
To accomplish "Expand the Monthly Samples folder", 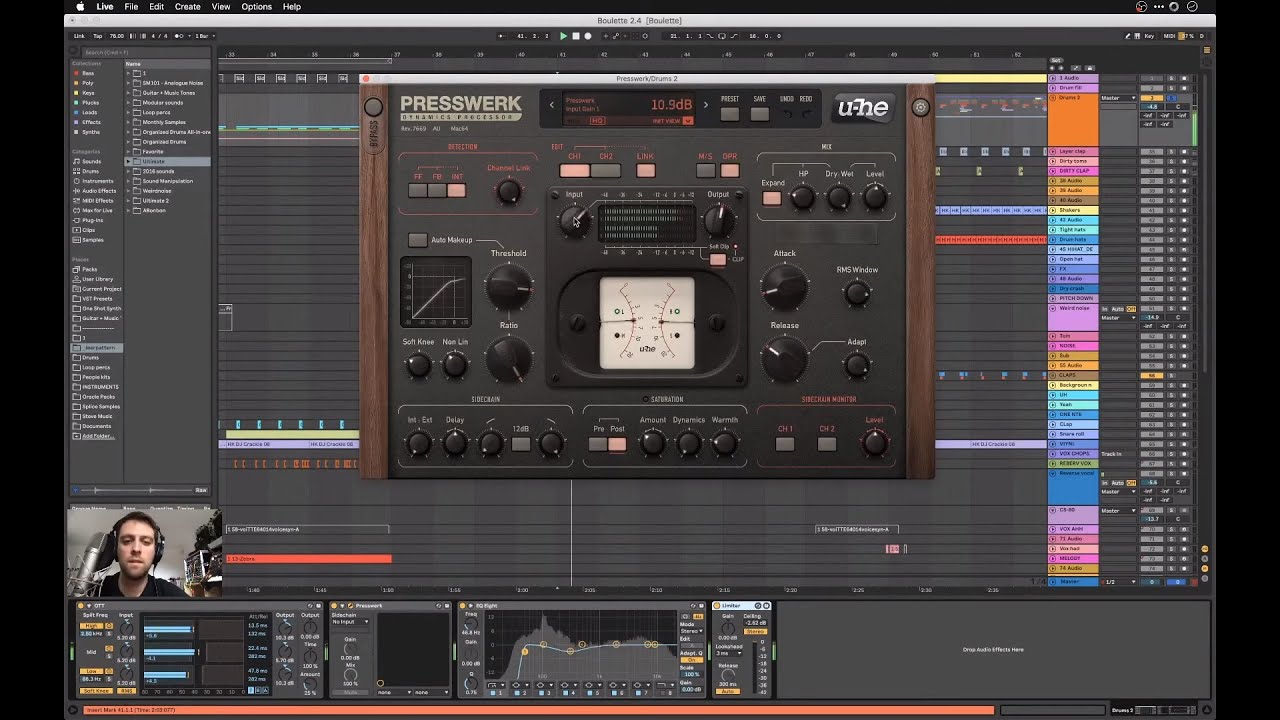I will [x=129, y=122].
